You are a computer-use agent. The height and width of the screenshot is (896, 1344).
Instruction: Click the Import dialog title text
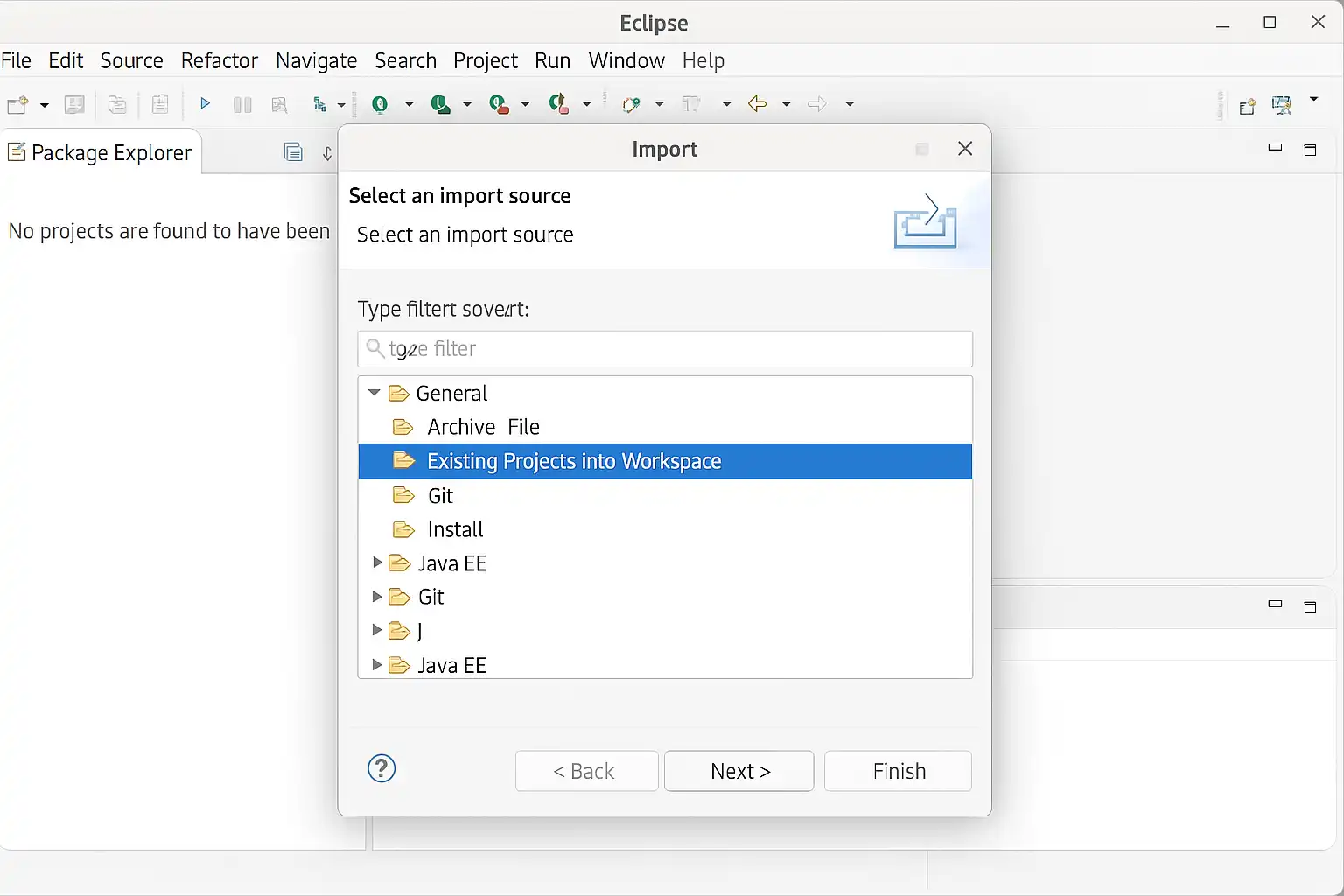pyautogui.click(x=665, y=149)
